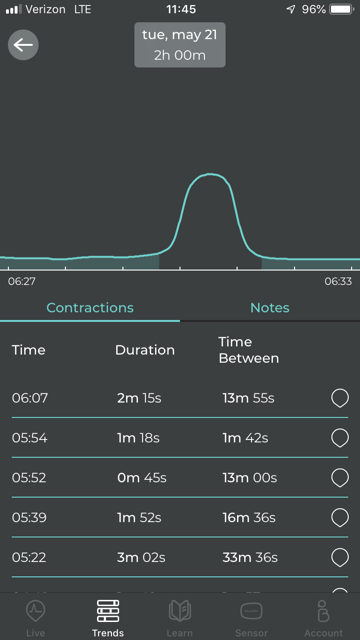Tap the 06:33 timeline end label
360x640 pixels.
tap(338, 281)
